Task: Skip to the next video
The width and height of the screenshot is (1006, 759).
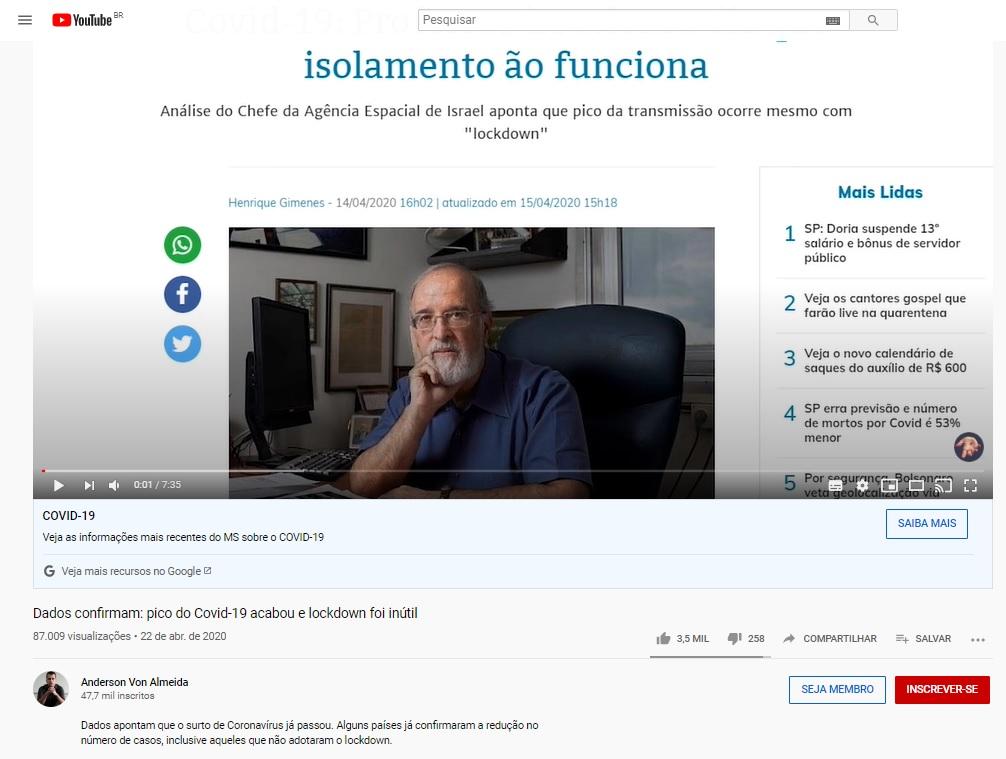Action: (89, 485)
